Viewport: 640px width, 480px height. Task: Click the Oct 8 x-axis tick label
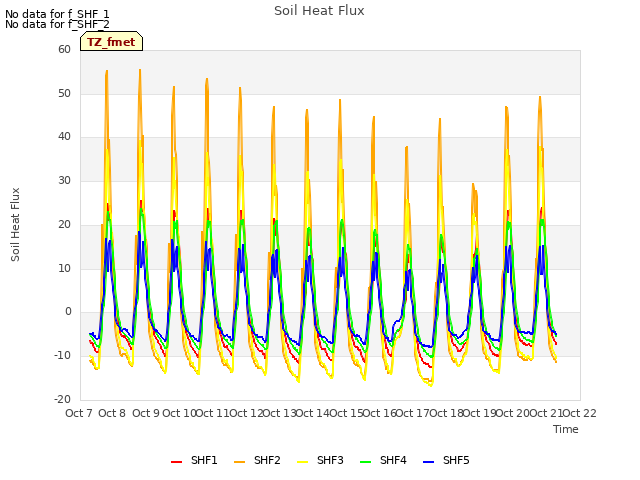112,413
